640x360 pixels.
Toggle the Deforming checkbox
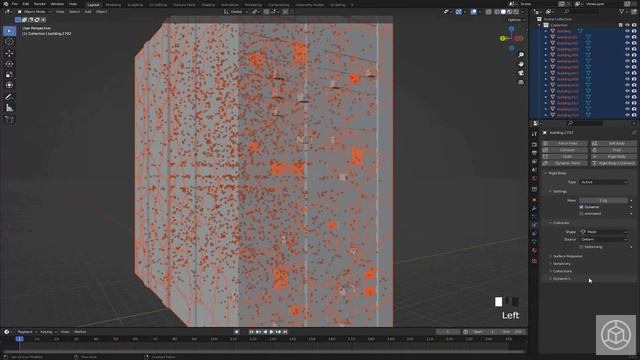pos(581,247)
